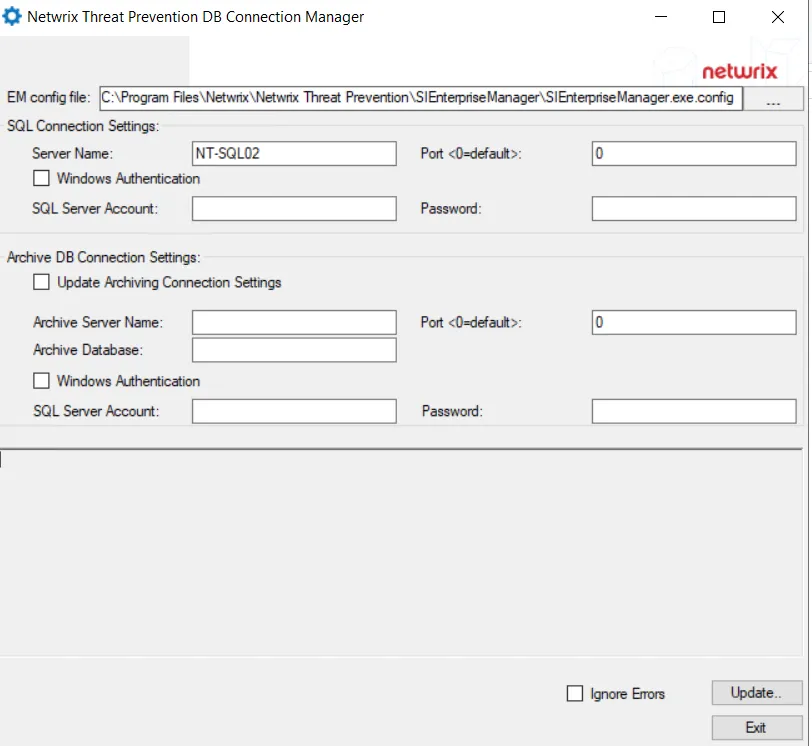Click the Update.. button
This screenshot has width=812, height=746.
tap(757, 693)
